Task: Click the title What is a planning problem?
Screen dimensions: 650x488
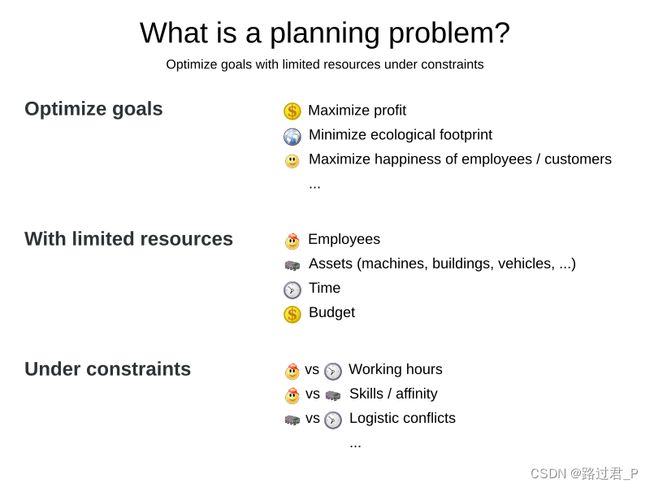Action: tap(325, 33)
